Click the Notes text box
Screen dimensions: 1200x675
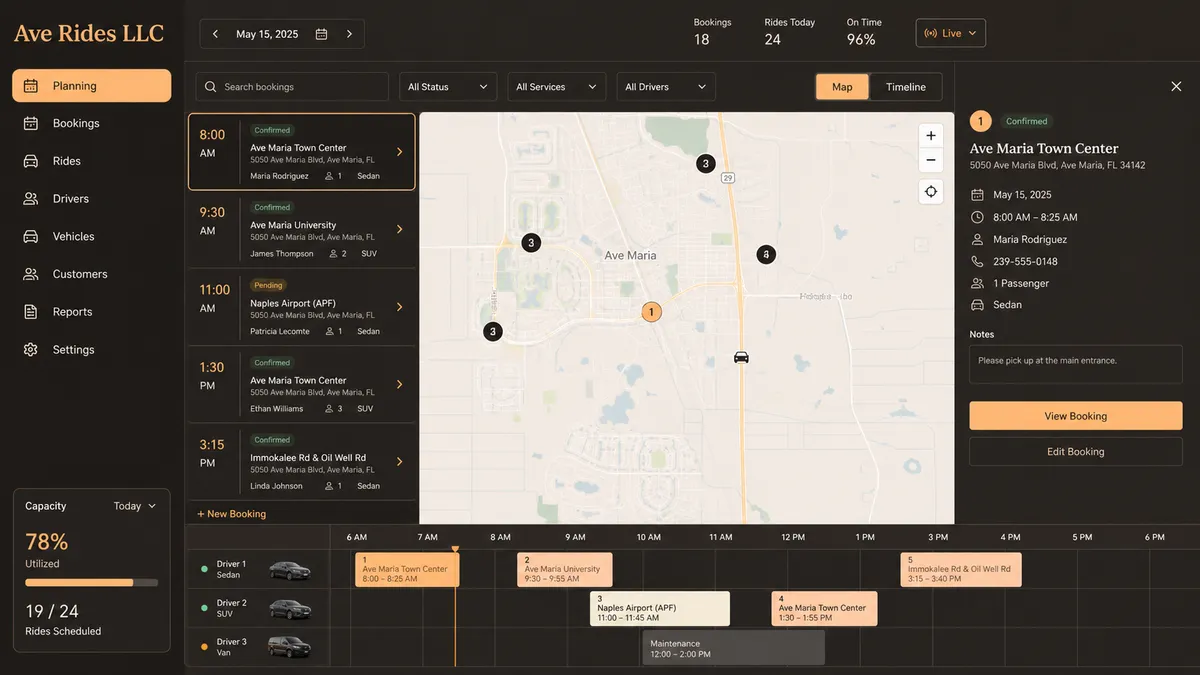[x=1076, y=364]
